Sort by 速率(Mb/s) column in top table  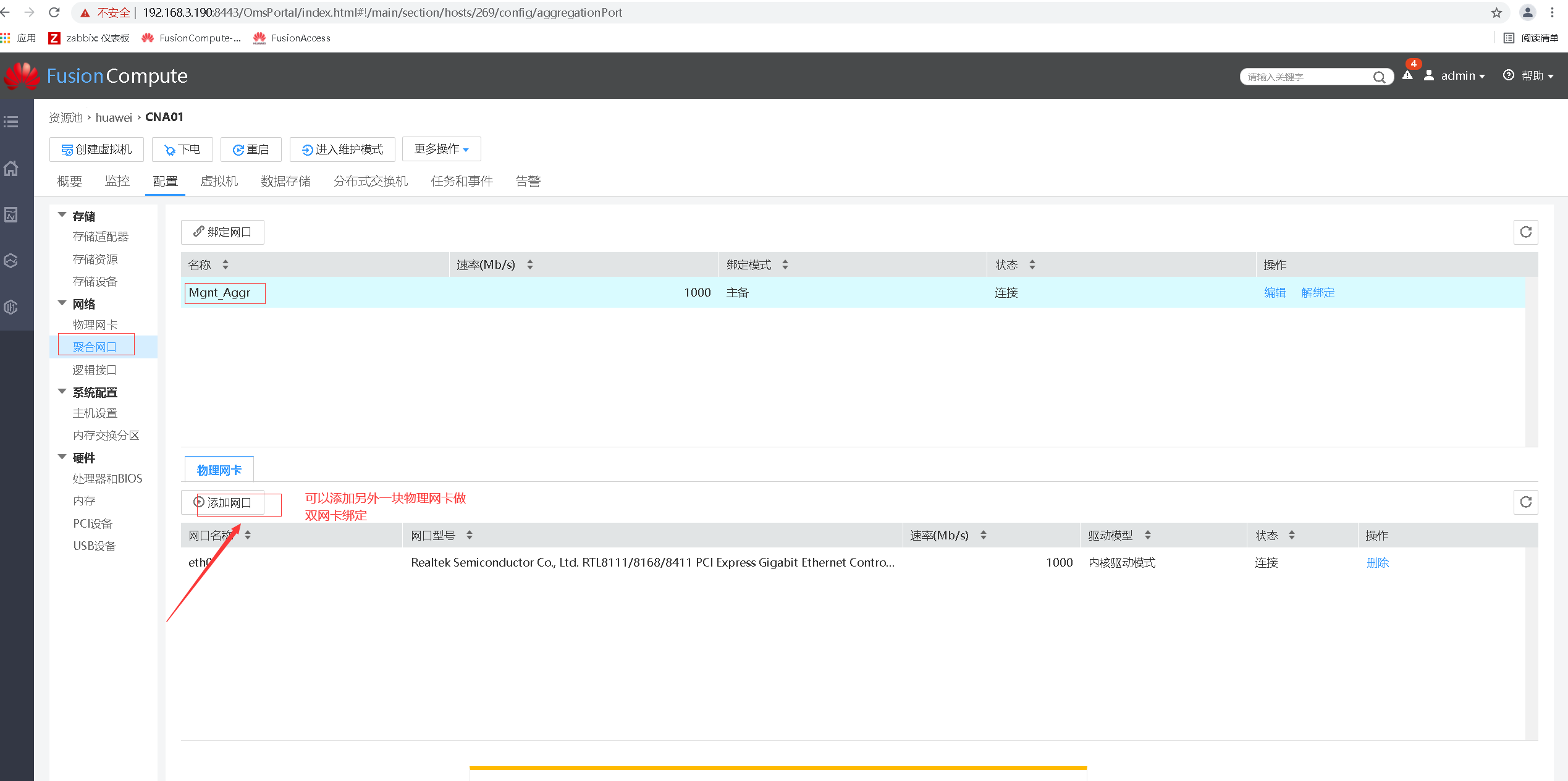click(x=529, y=264)
